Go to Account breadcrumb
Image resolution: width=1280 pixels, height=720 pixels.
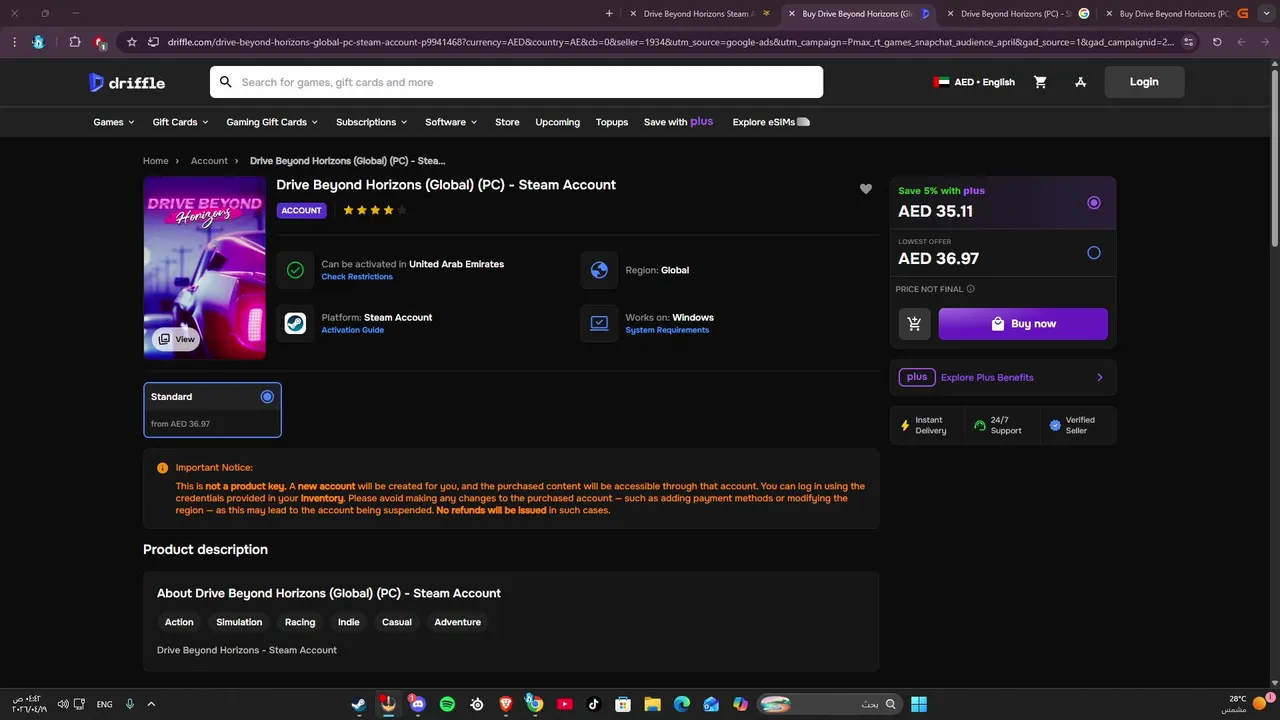tap(209, 161)
